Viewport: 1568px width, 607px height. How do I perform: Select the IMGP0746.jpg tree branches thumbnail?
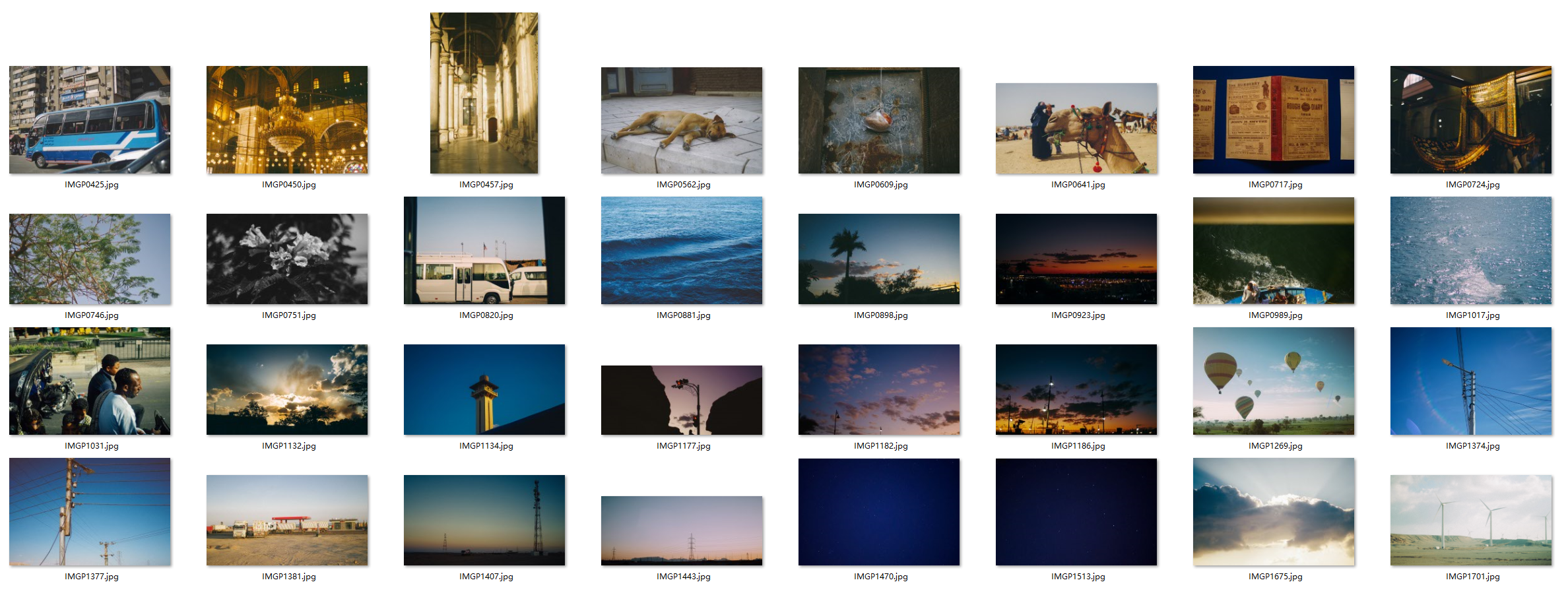90,259
